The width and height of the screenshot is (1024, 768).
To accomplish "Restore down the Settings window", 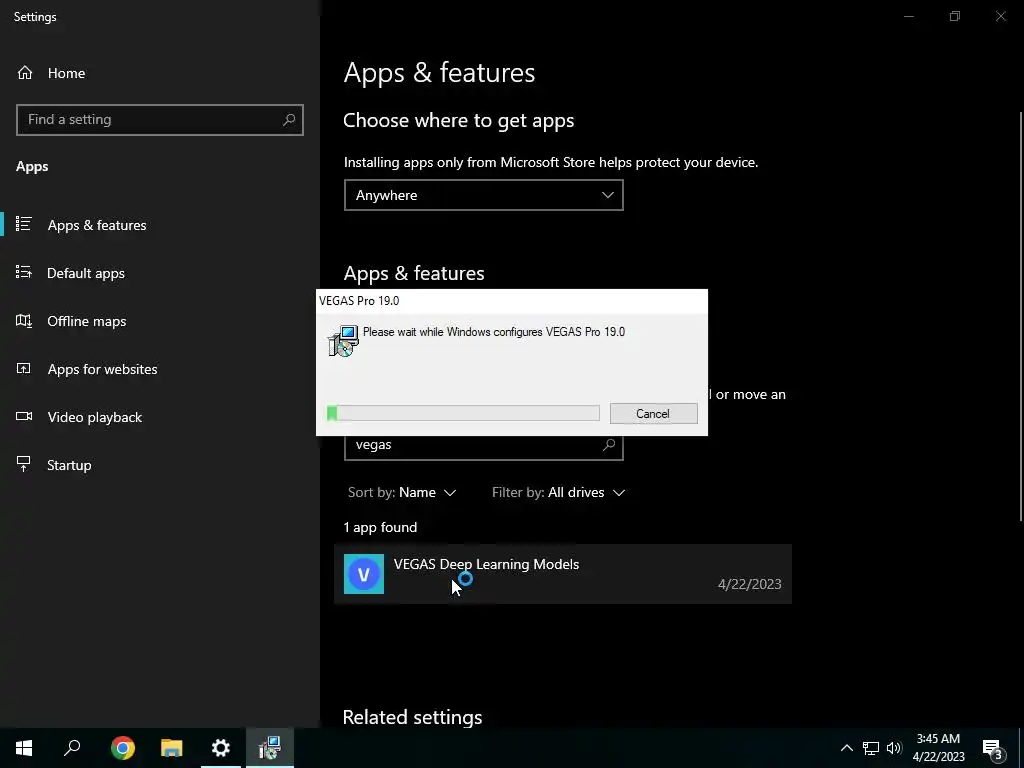I will (955, 16).
